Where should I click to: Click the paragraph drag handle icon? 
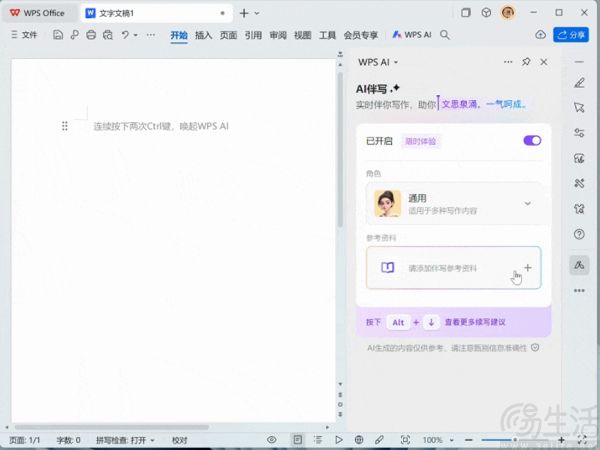click(x=65, y=126)
